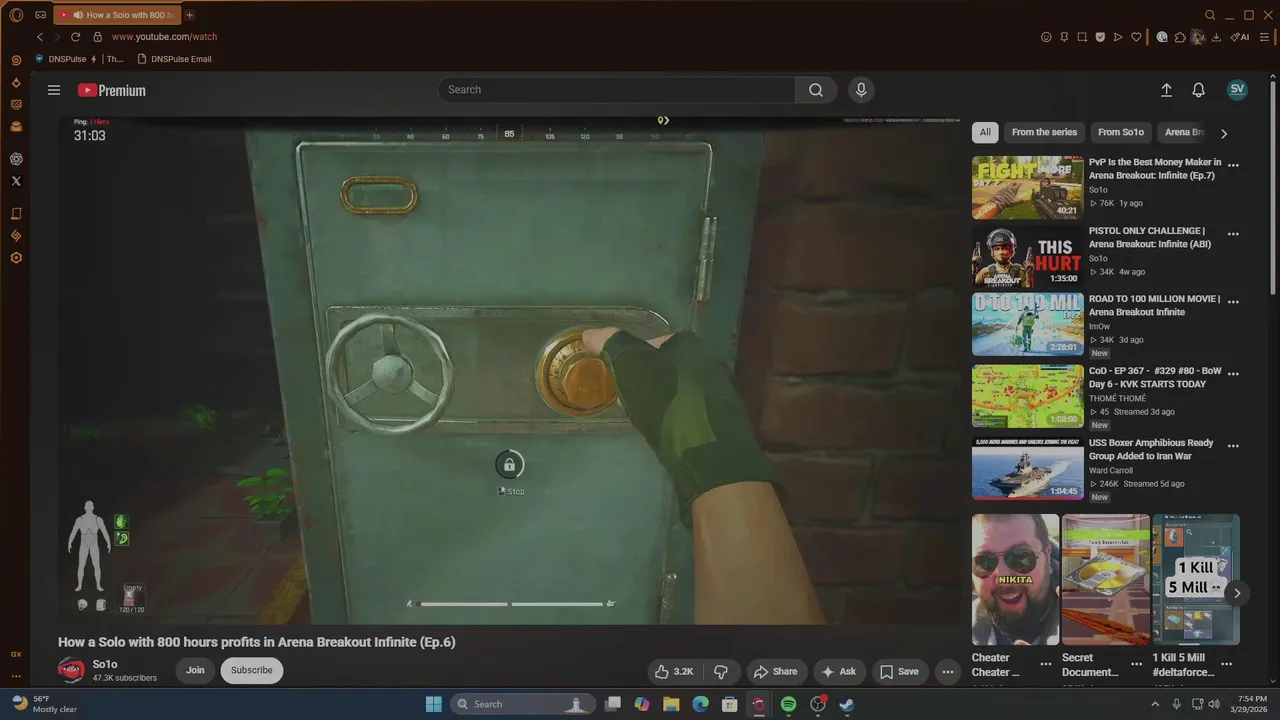The height and width of the screenshot is (720, 1280).
Task: Select the From So1o chip
Action: pyautogui.click(x=1120, y=132)
